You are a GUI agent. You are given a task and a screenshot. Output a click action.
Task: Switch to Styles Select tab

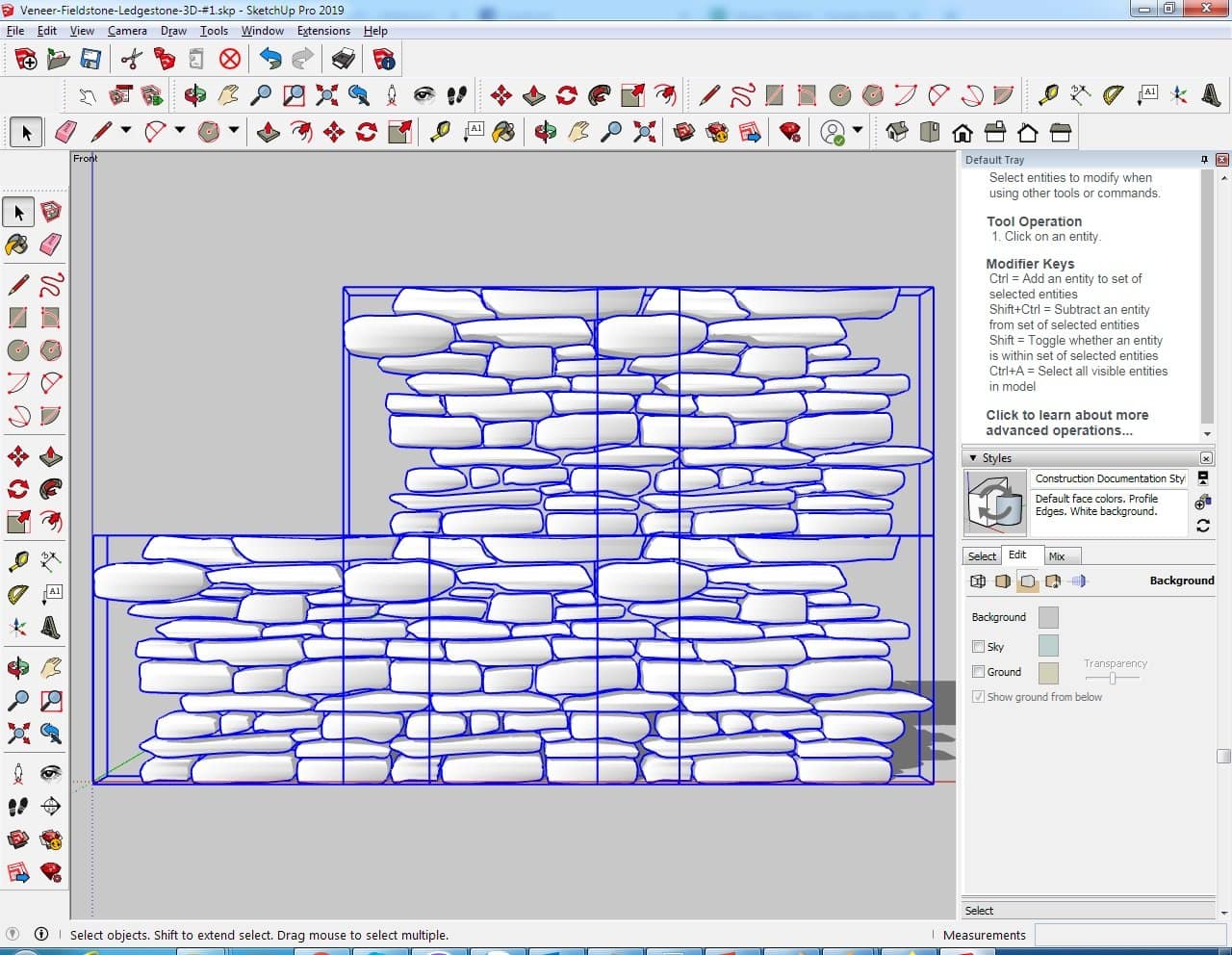(x=982, y=556)
